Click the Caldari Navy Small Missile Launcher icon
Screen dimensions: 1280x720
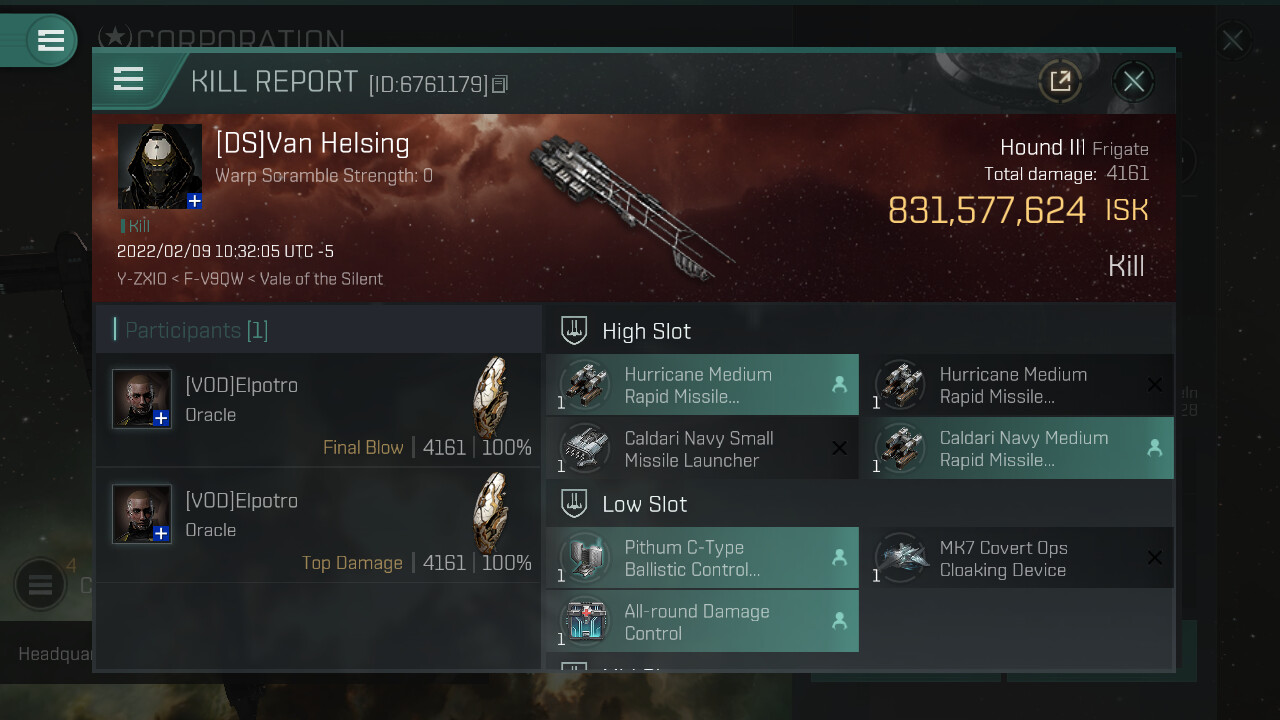pos(585,448)
